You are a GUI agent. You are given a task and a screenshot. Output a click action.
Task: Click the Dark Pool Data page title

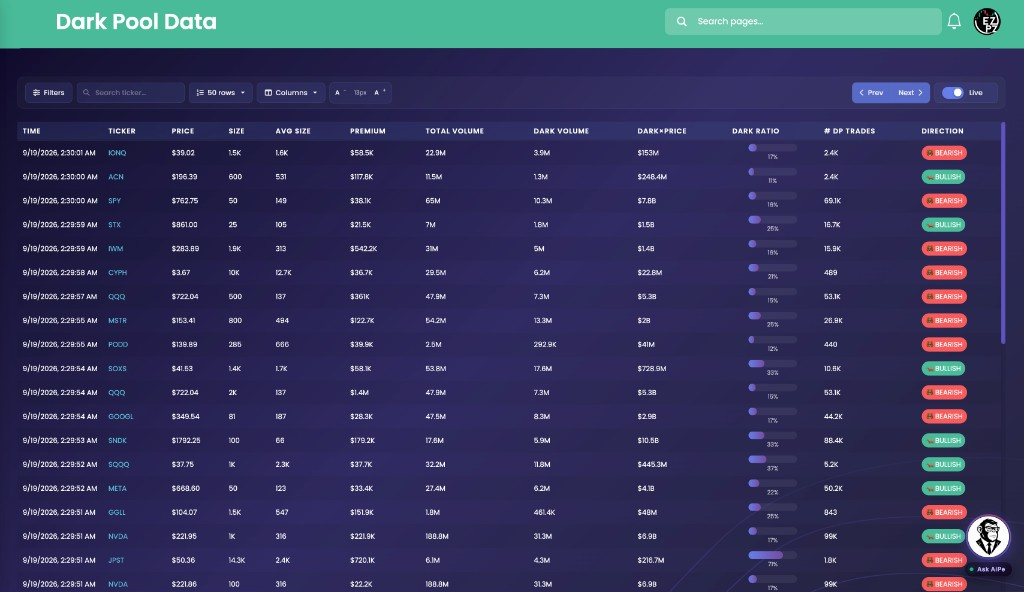click(136, 22)
